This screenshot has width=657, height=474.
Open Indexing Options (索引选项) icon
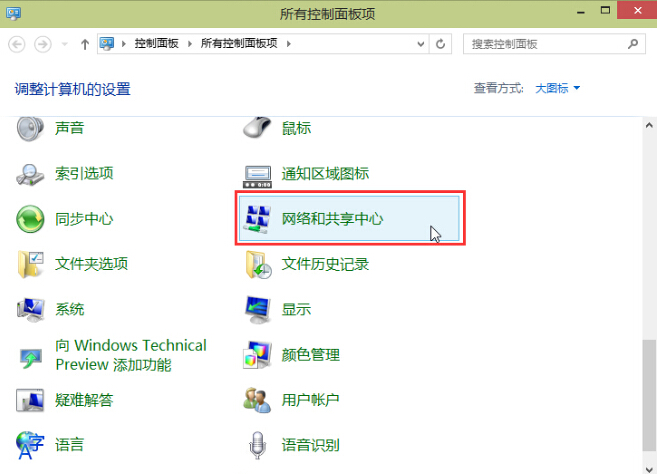click(31, 174)
